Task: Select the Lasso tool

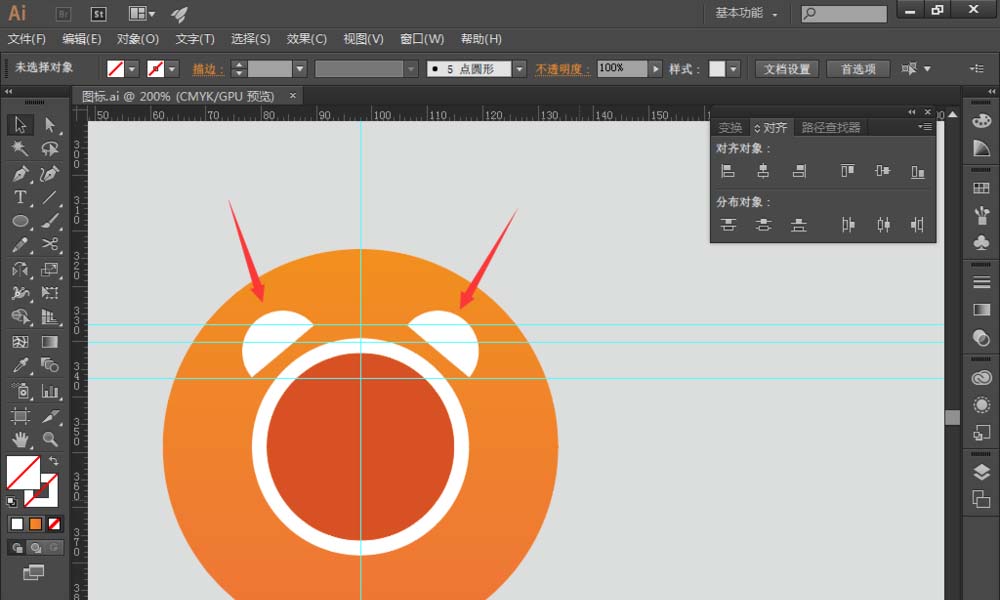Action: point(50,149)
